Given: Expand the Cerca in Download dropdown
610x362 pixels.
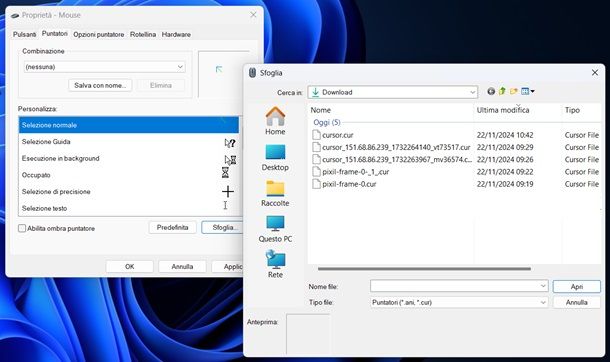Looking at the screenshot, I should (x=393, y=92).
